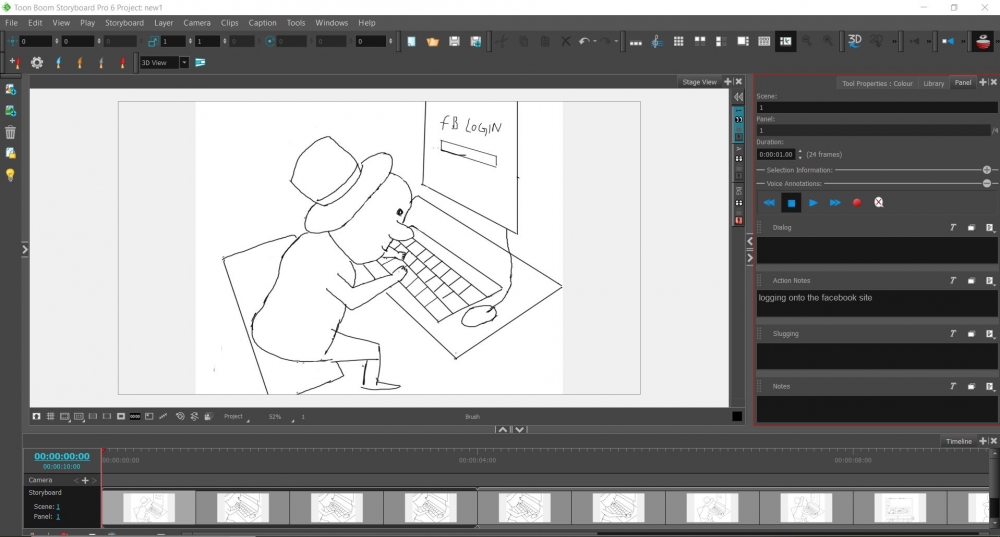Open the File menu
The height and width of the screenshot is (537, 1000).
pos(11,22)
